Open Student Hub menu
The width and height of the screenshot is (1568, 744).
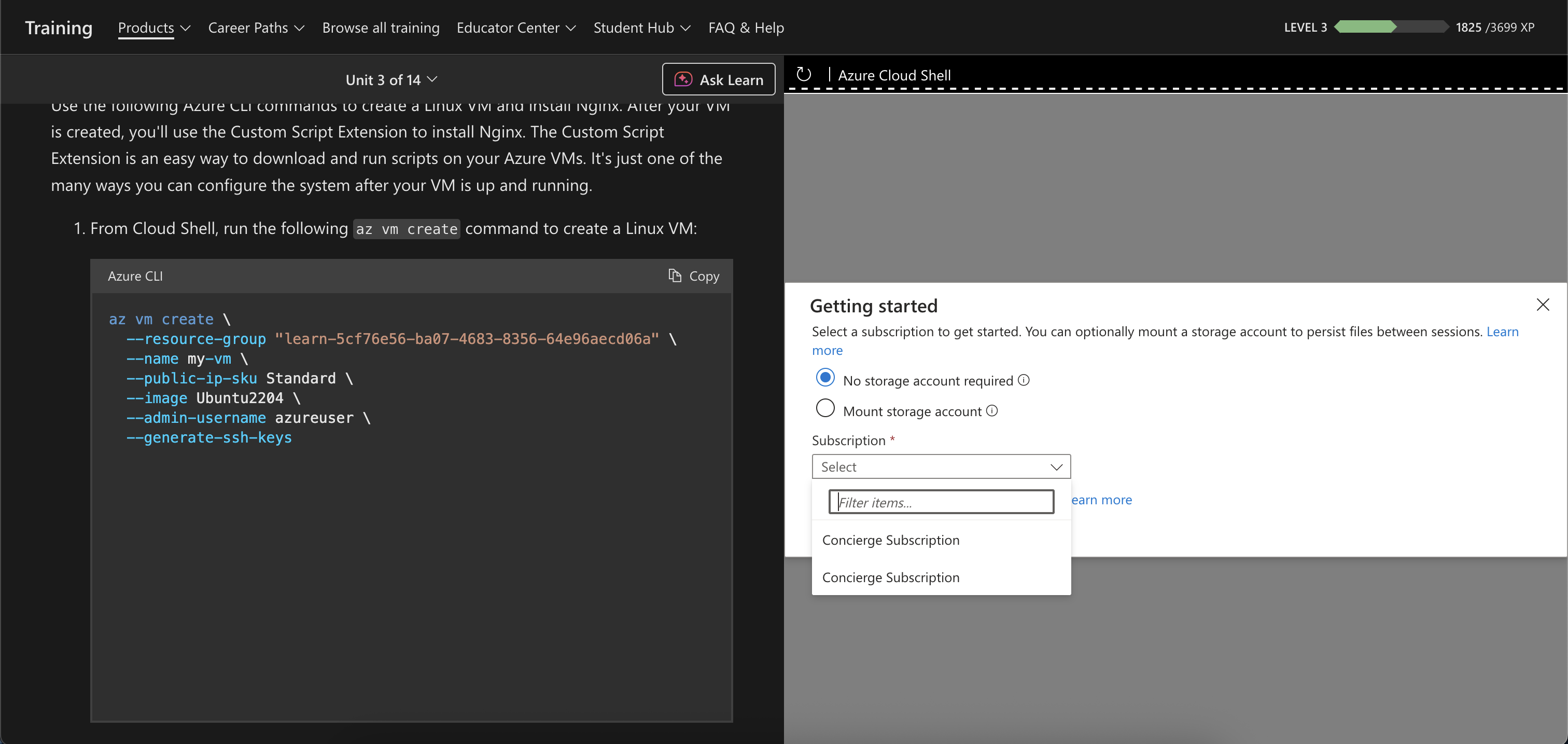coord(641,28)
